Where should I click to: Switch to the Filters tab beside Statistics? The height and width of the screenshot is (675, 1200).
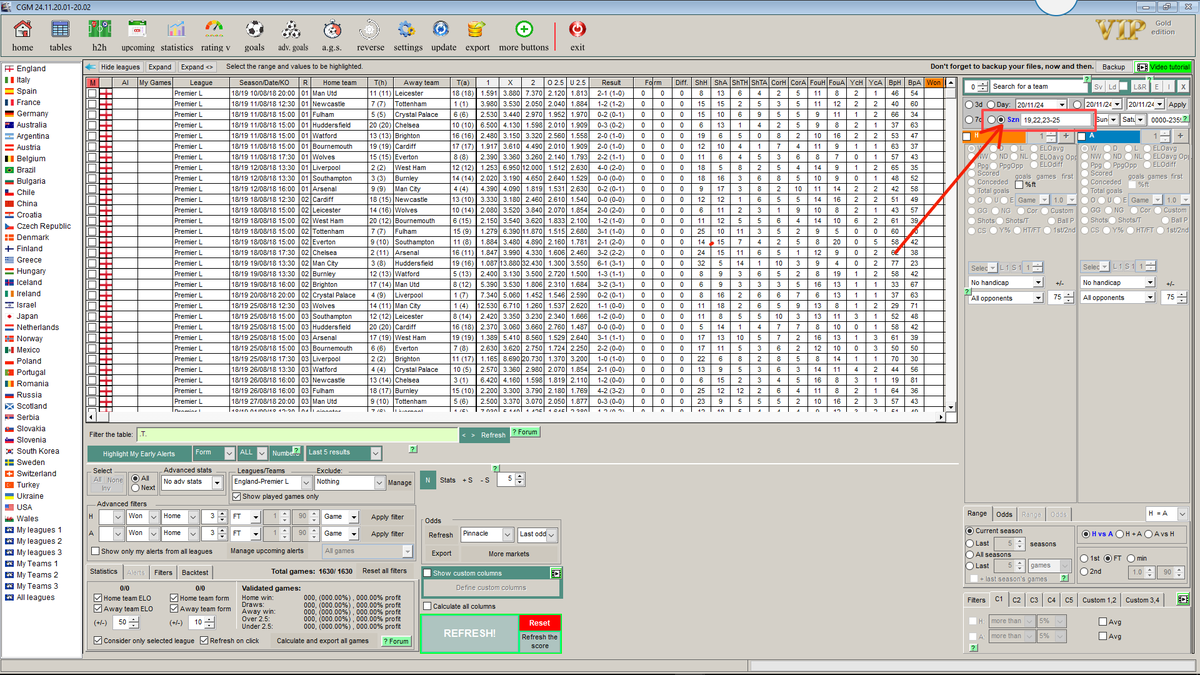coord(163,572)
